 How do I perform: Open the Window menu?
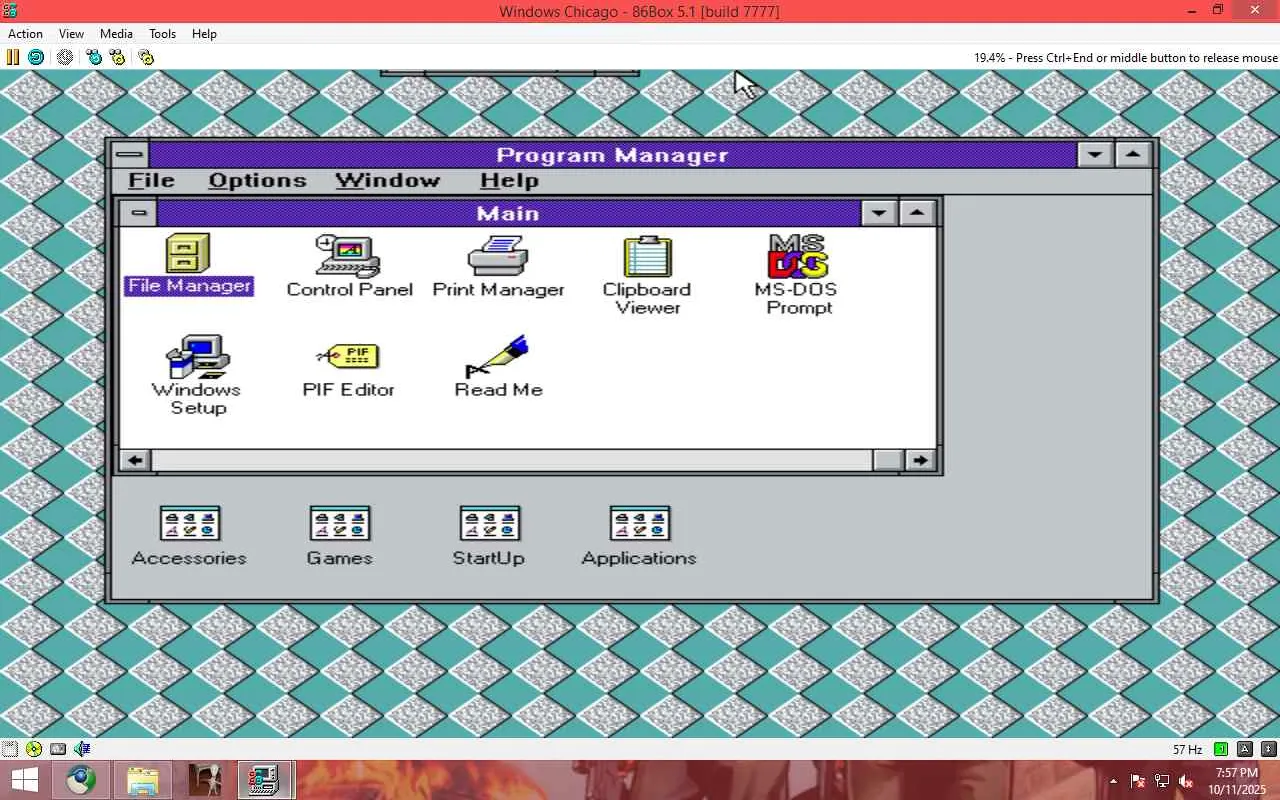coord(388,181)
